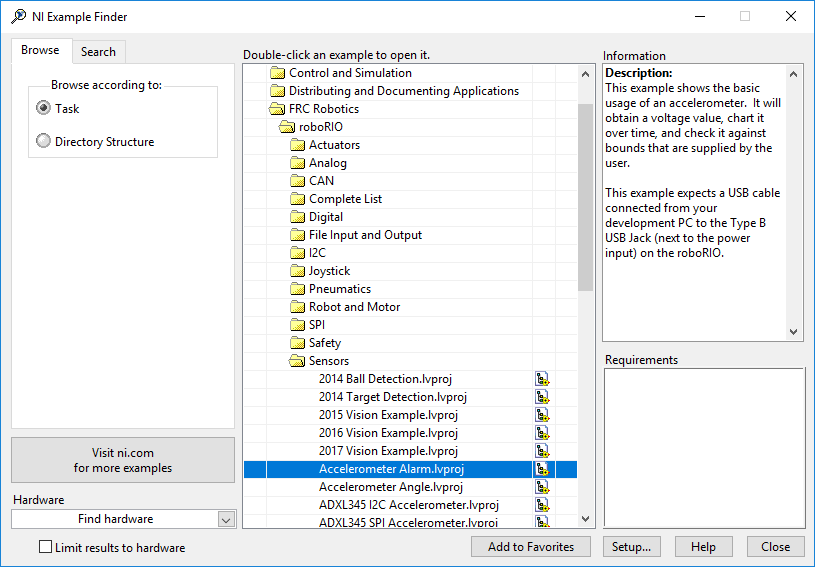
Task: Click project icon beside 2015 Vision Example.lvproj
Action: click(x=542, y=415)
